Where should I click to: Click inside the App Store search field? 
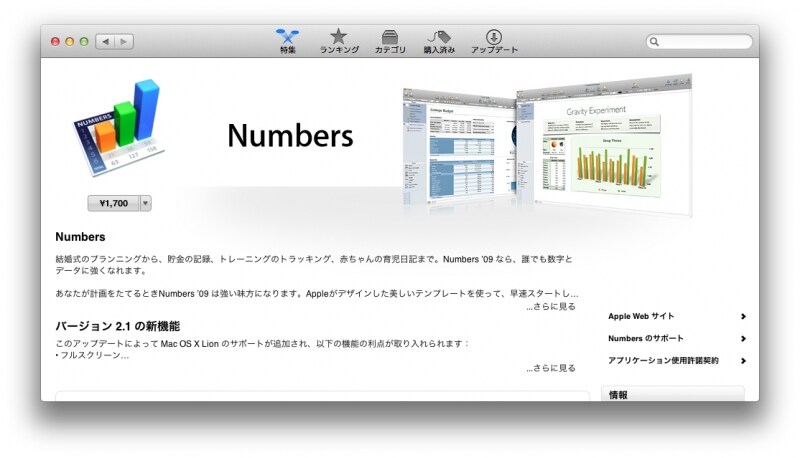point(699,42)
